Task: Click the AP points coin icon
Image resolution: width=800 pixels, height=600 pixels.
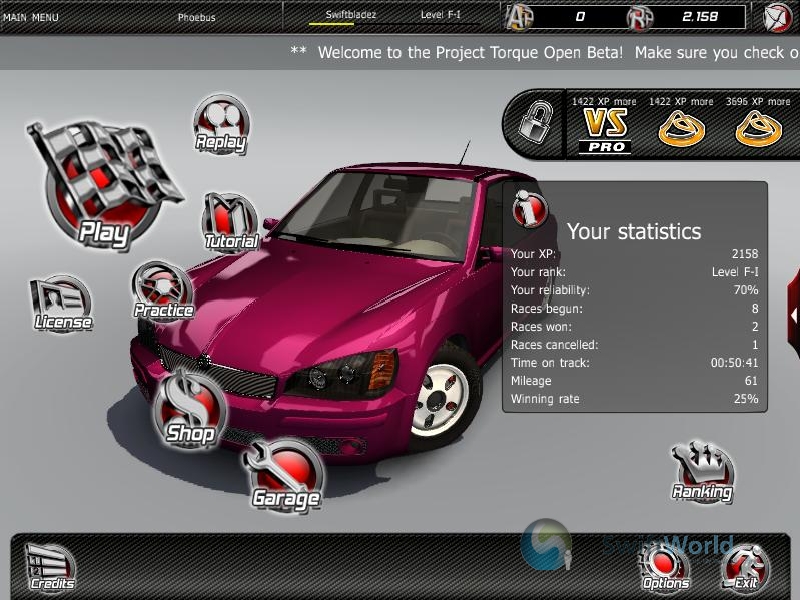Action: pos(520,17)
